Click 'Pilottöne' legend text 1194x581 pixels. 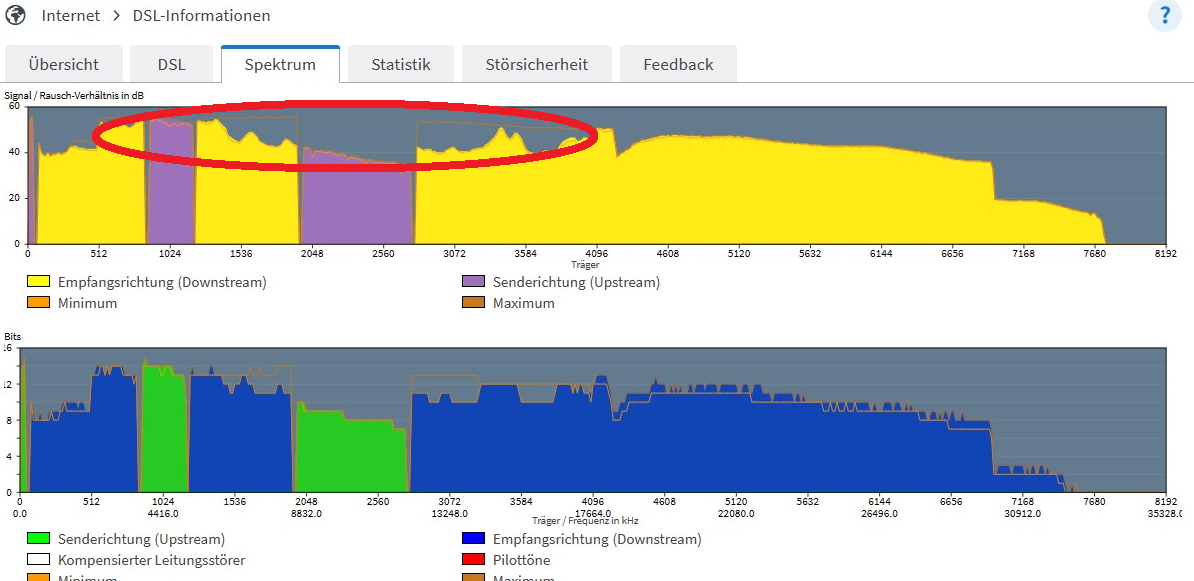522,560
